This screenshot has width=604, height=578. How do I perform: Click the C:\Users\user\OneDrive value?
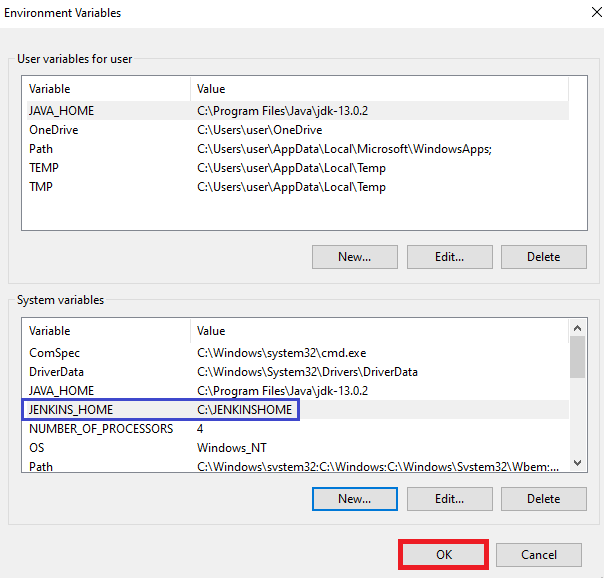click(x=259, y=130)
